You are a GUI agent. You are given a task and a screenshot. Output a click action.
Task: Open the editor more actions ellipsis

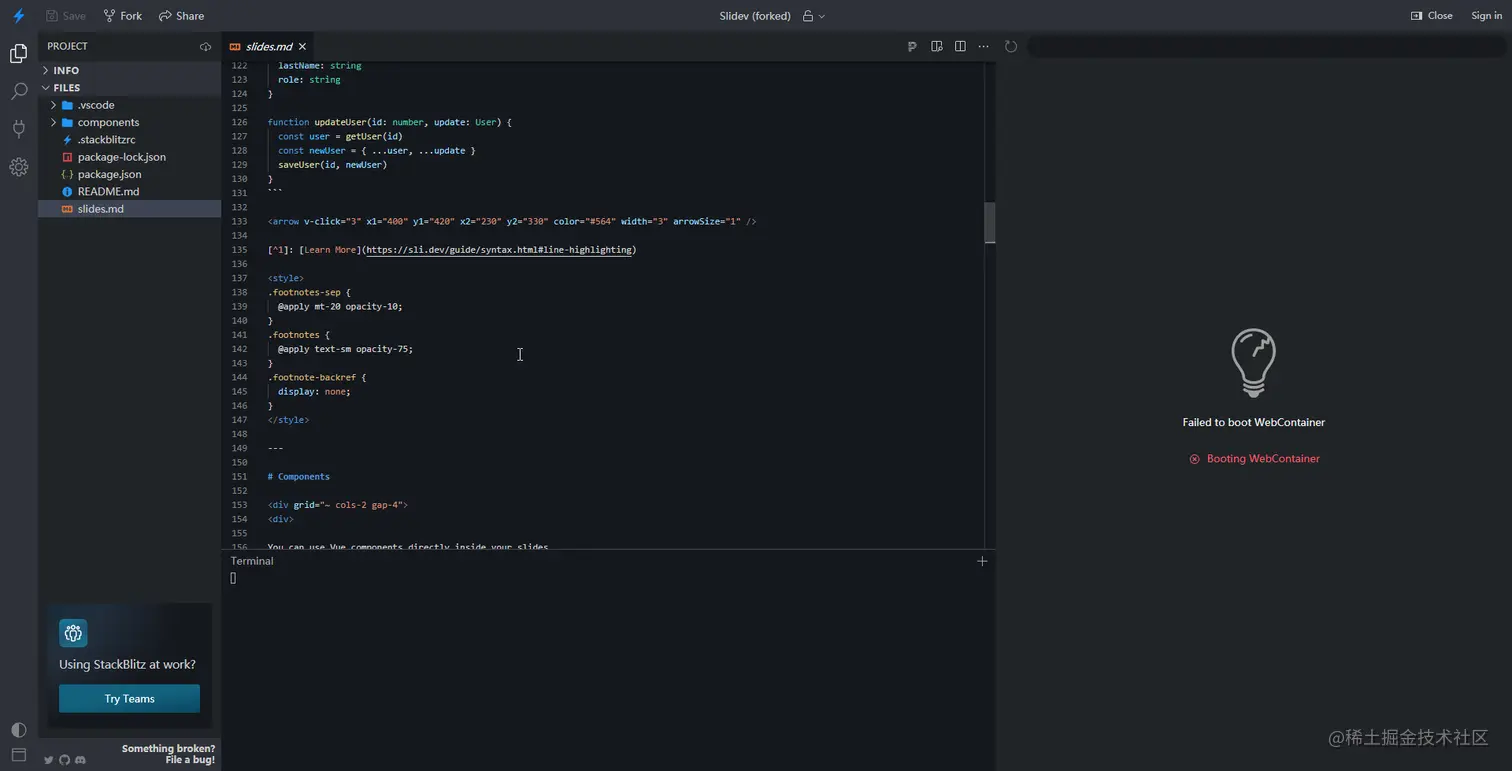[x=984, y=46]
